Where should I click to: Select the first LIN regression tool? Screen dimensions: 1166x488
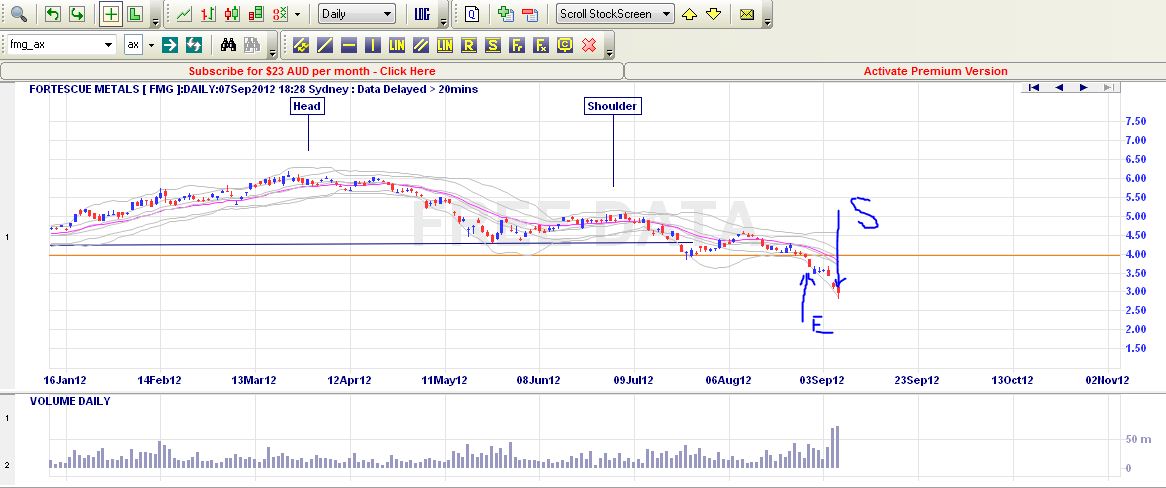pyautogui.click(x=396, y=45)
